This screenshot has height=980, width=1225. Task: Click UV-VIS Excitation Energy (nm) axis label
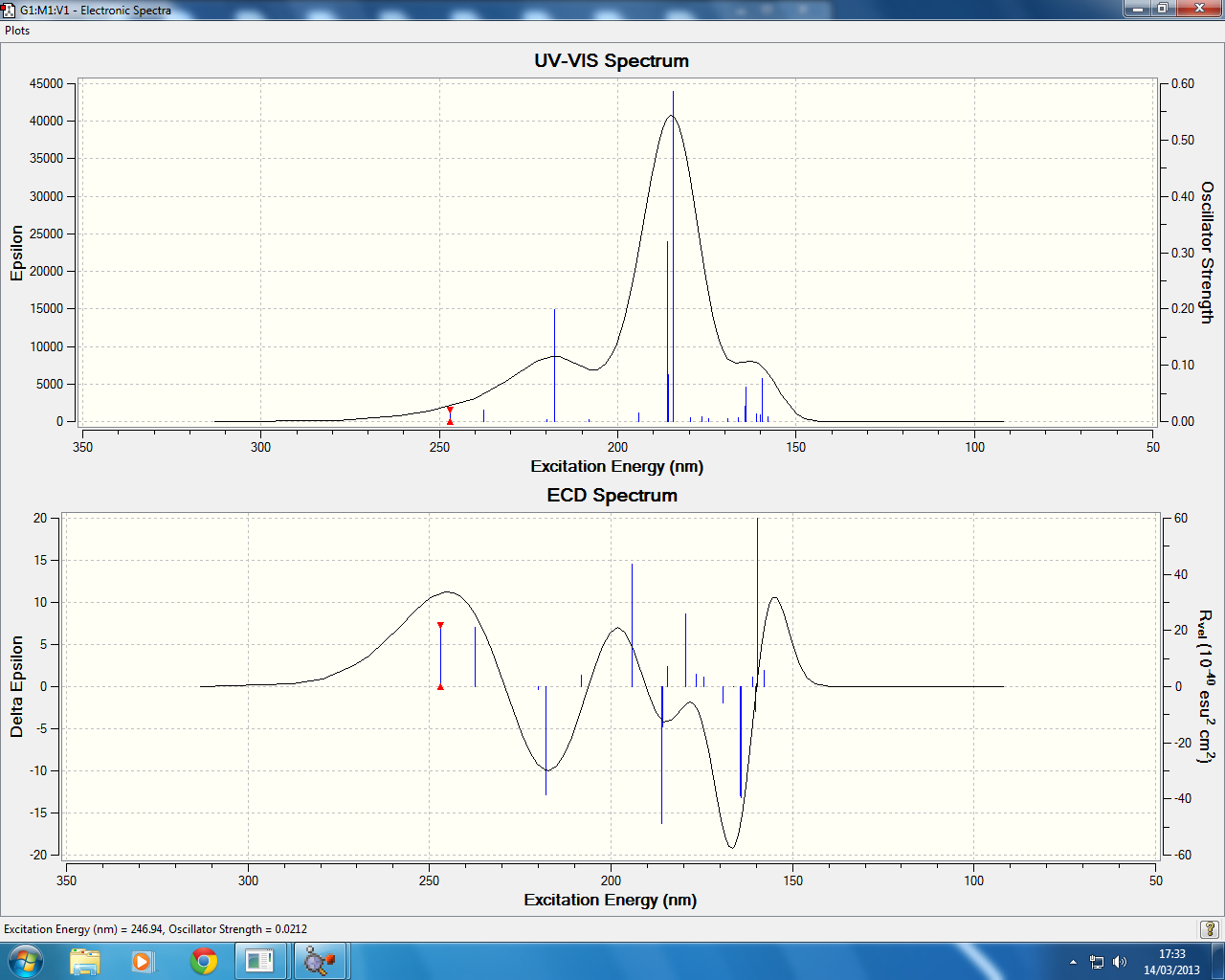(x=616, y=466)
